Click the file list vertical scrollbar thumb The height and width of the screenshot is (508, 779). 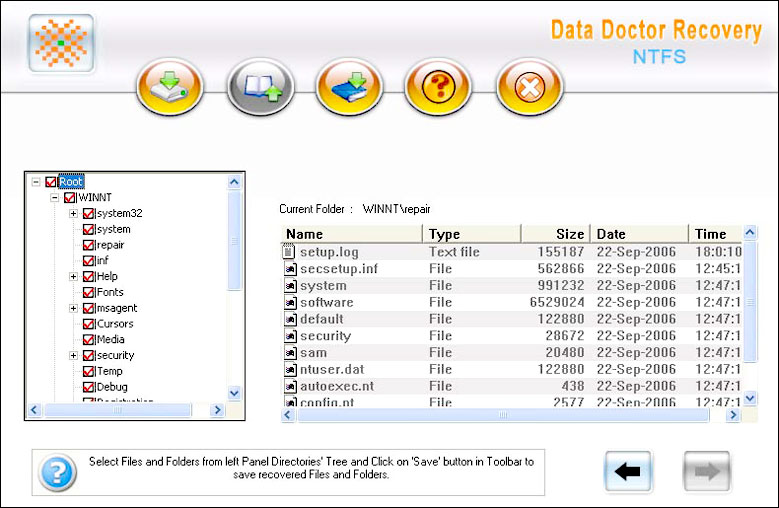tap(750, 302)
